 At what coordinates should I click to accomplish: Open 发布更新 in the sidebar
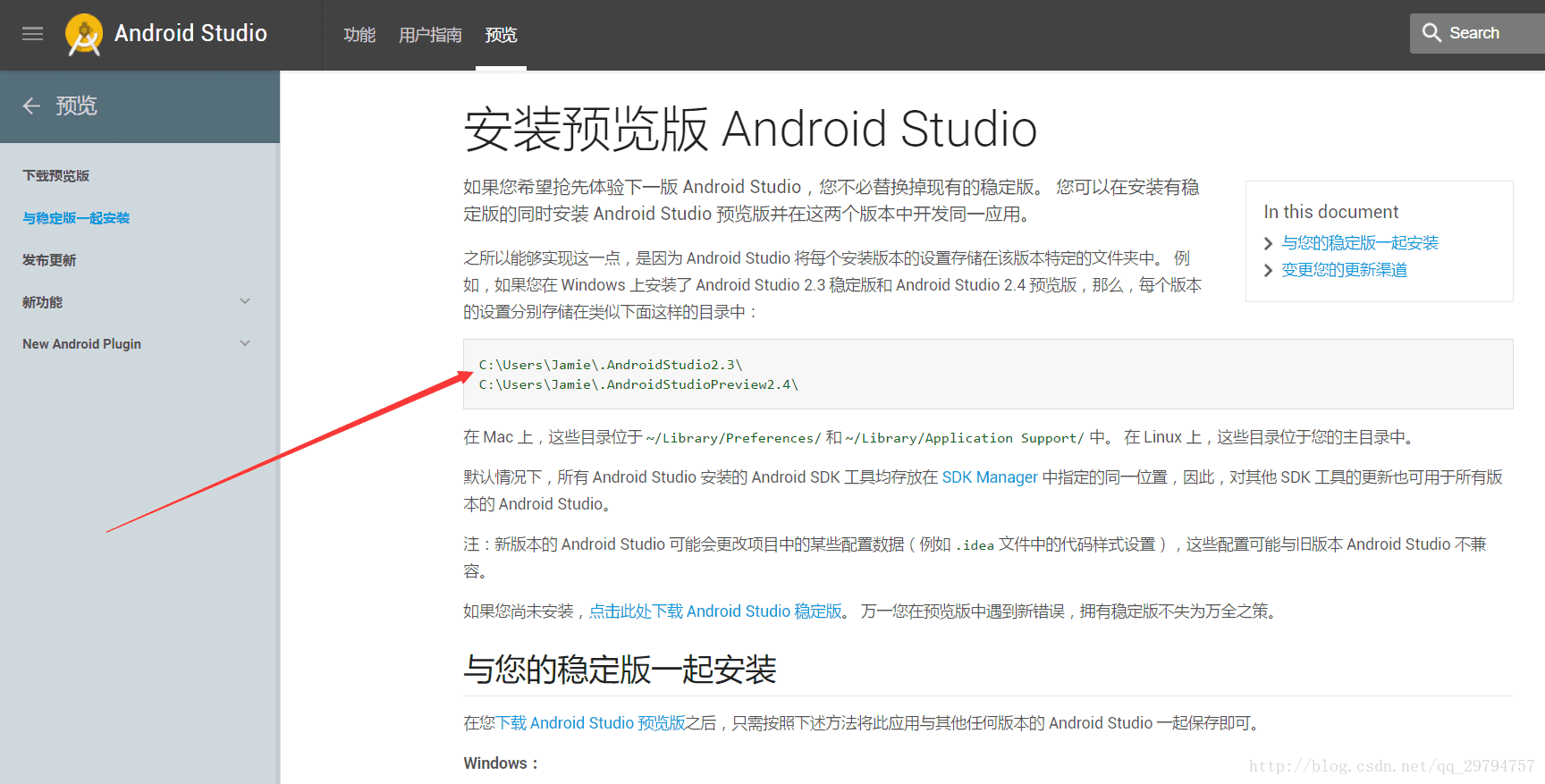tap(49, 260)
